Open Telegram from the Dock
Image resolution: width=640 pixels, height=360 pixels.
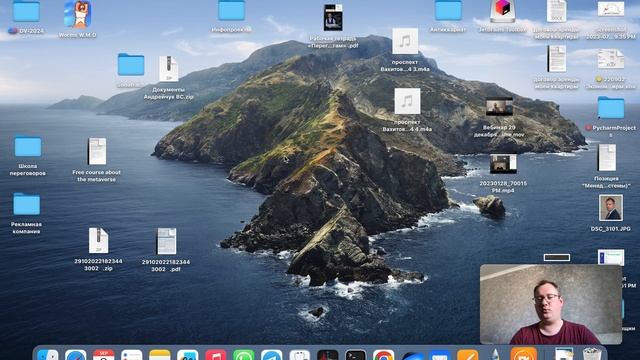coord(271,355)
